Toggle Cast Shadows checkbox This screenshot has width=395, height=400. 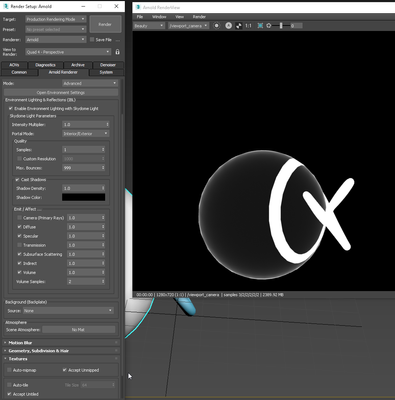point(17,179)
